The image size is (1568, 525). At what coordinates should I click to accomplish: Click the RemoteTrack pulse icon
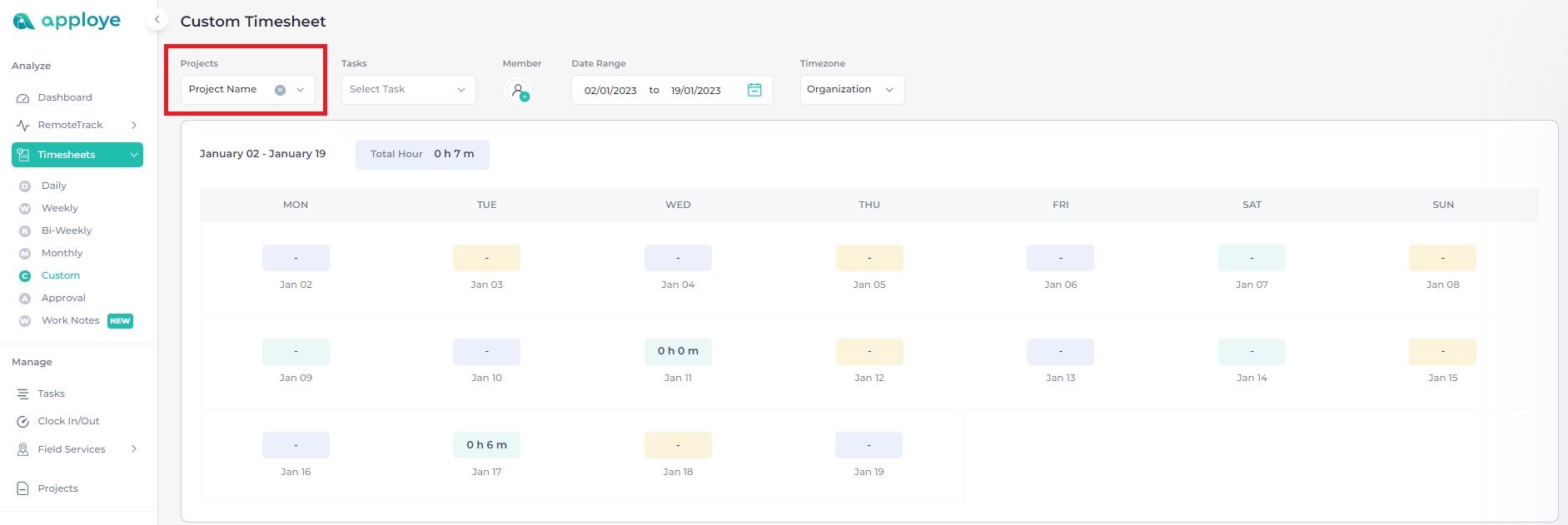(23, 126)
